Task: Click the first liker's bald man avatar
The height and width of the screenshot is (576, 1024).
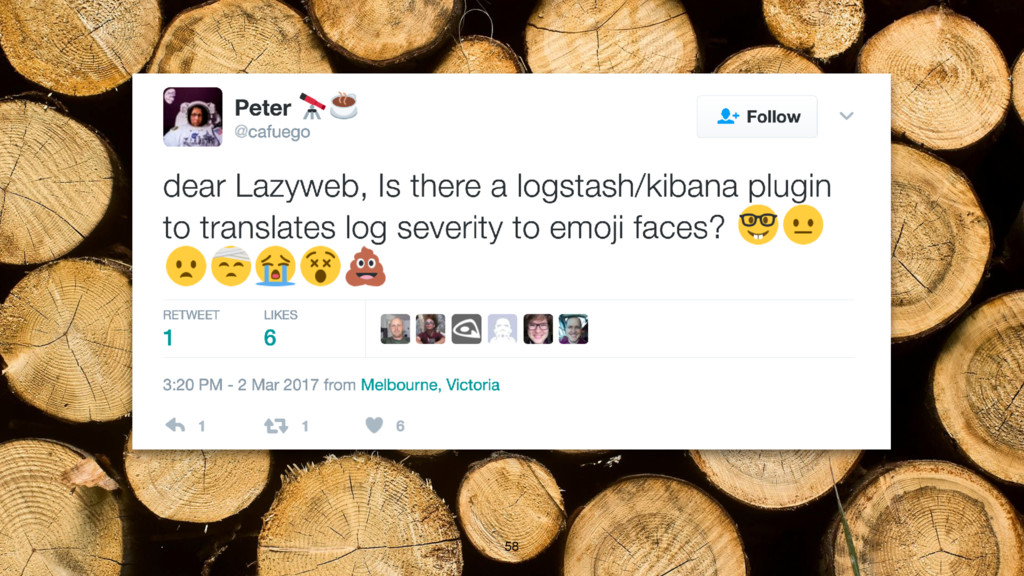Action: (395, 329)
